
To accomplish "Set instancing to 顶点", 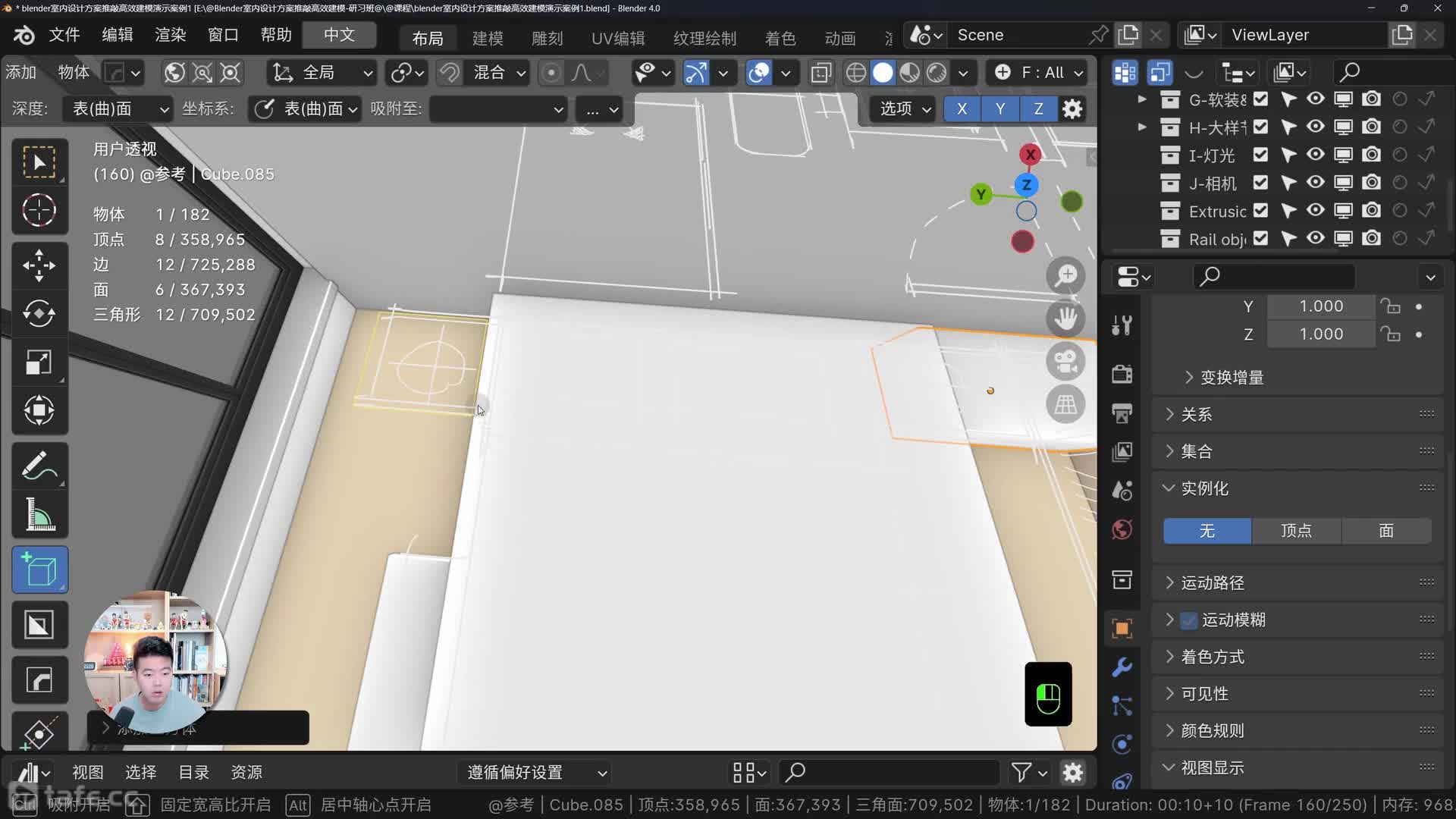I will [x=1296, y=531].
